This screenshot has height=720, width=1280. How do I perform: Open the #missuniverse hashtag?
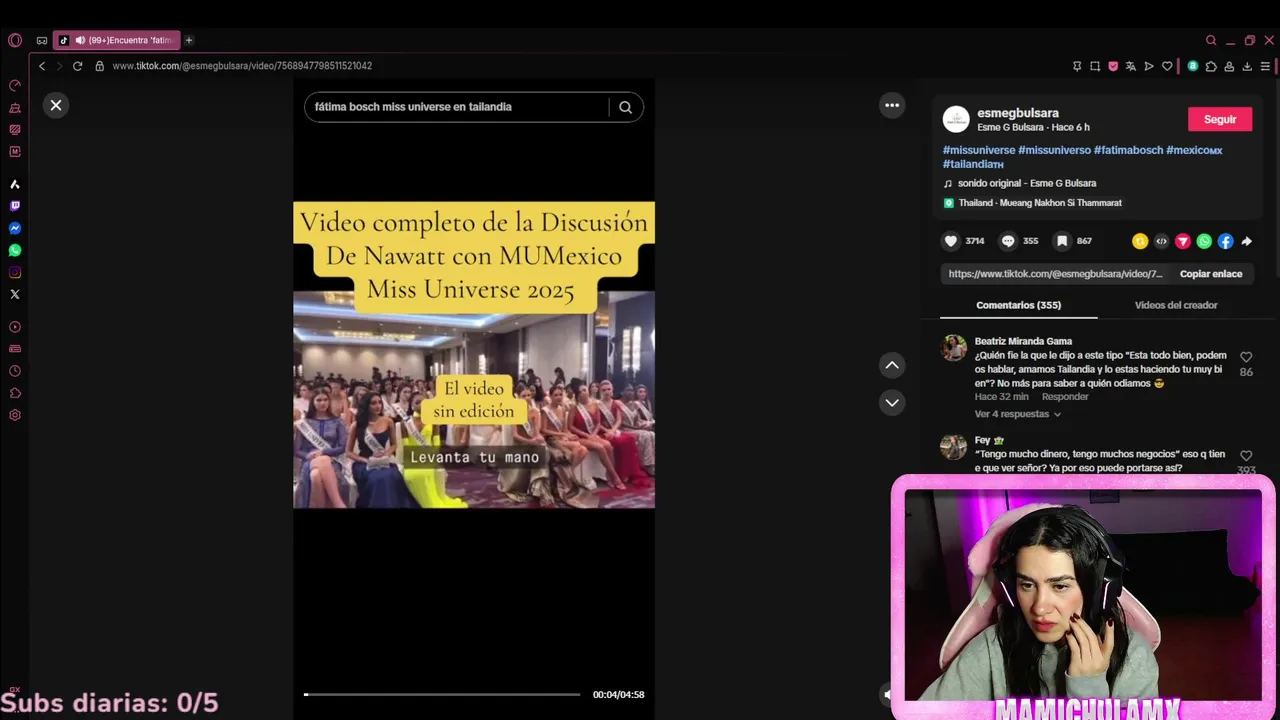tap(979, 150)
